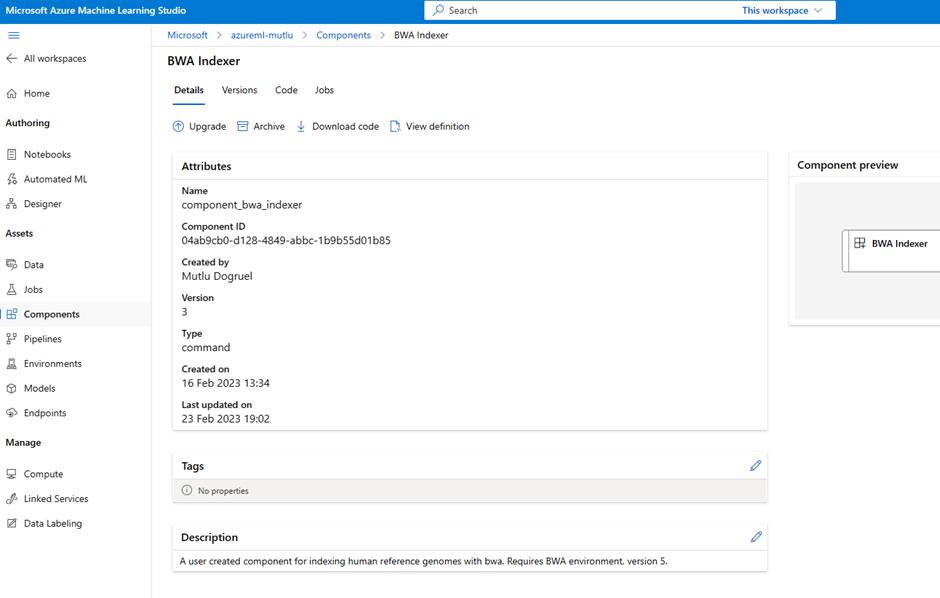Select the BWA Indexer preview node
This screenshot has width=940, height=598.
coord(891,250)
